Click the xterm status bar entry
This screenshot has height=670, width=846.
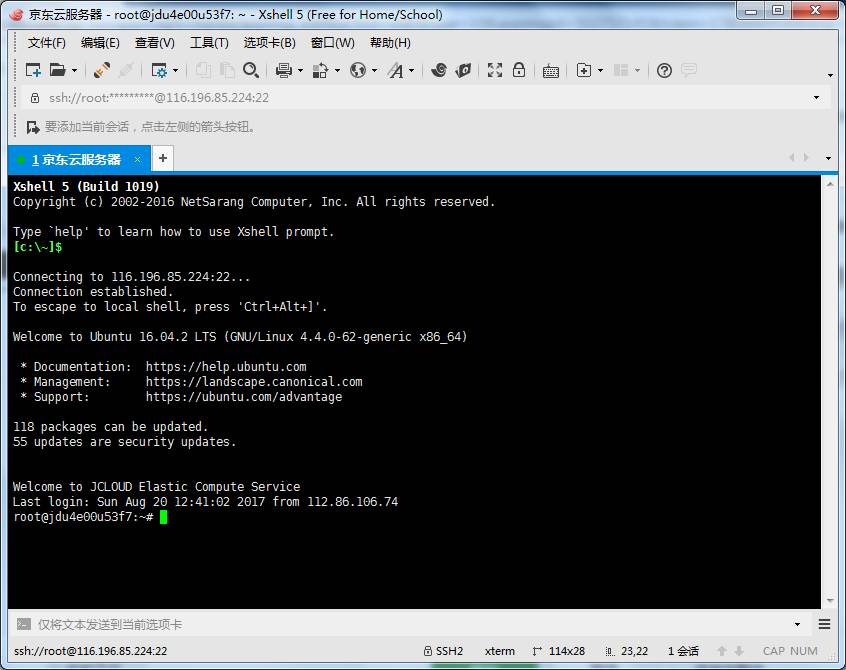click(x=500, y=651)
